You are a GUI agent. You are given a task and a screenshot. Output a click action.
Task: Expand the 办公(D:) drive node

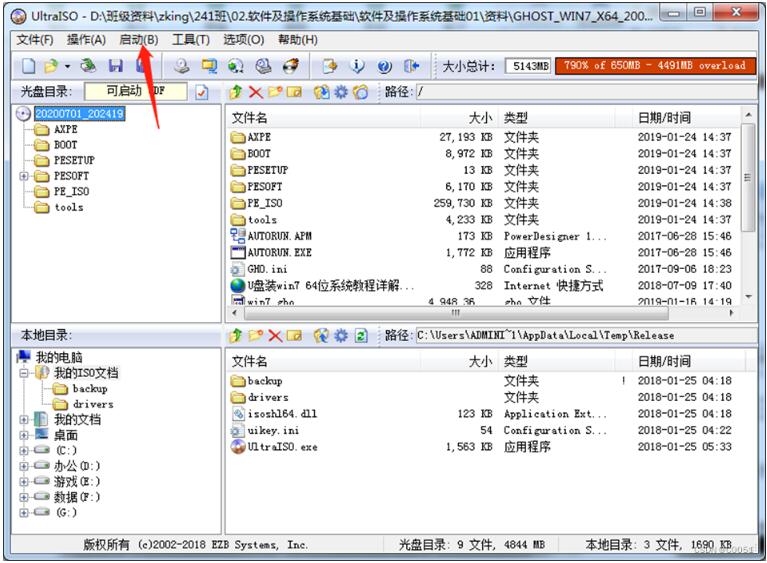[x=24, y=466]
